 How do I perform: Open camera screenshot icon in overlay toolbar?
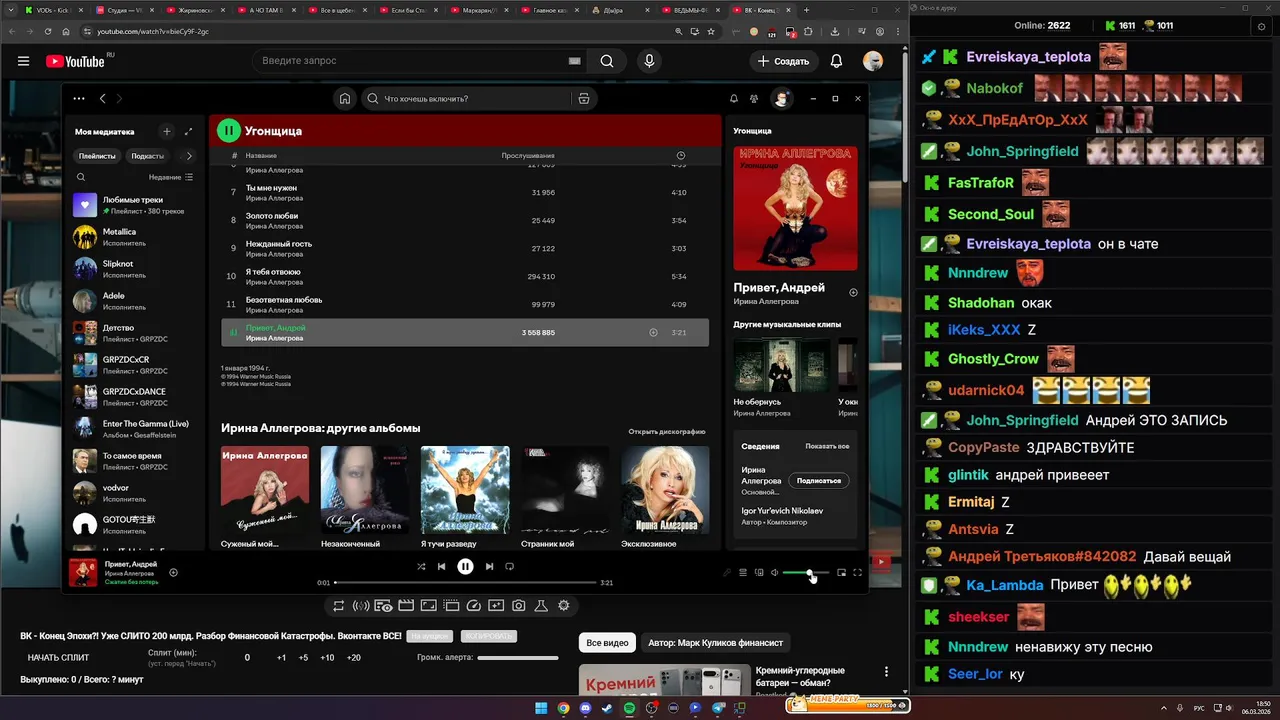click(519, 605)
